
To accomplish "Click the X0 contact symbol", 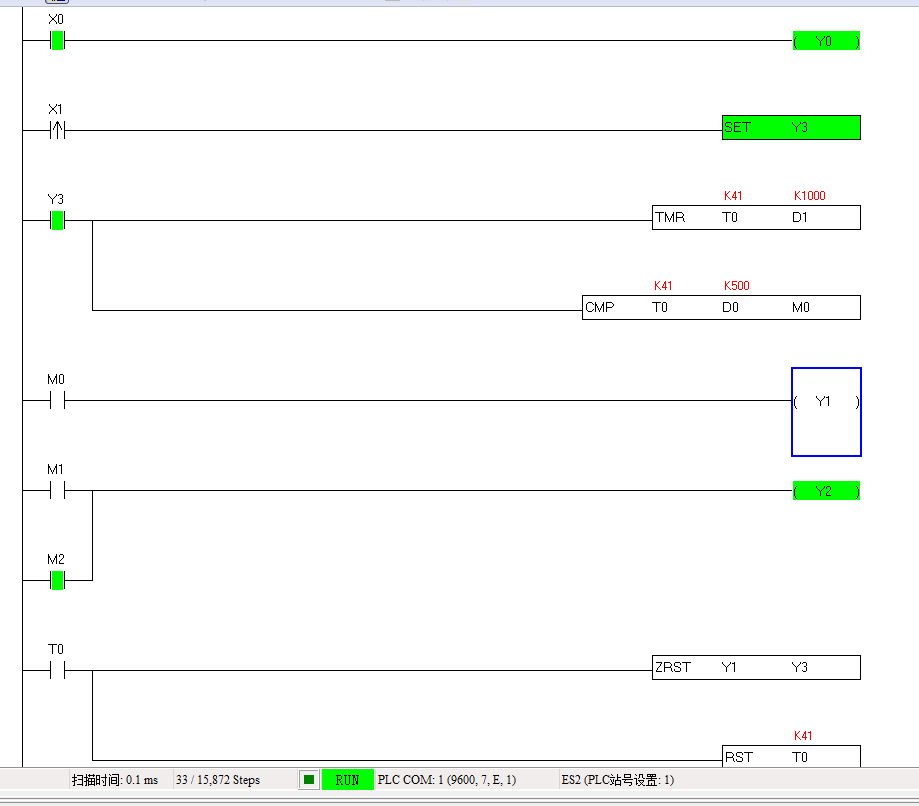I will click(57, 41).
